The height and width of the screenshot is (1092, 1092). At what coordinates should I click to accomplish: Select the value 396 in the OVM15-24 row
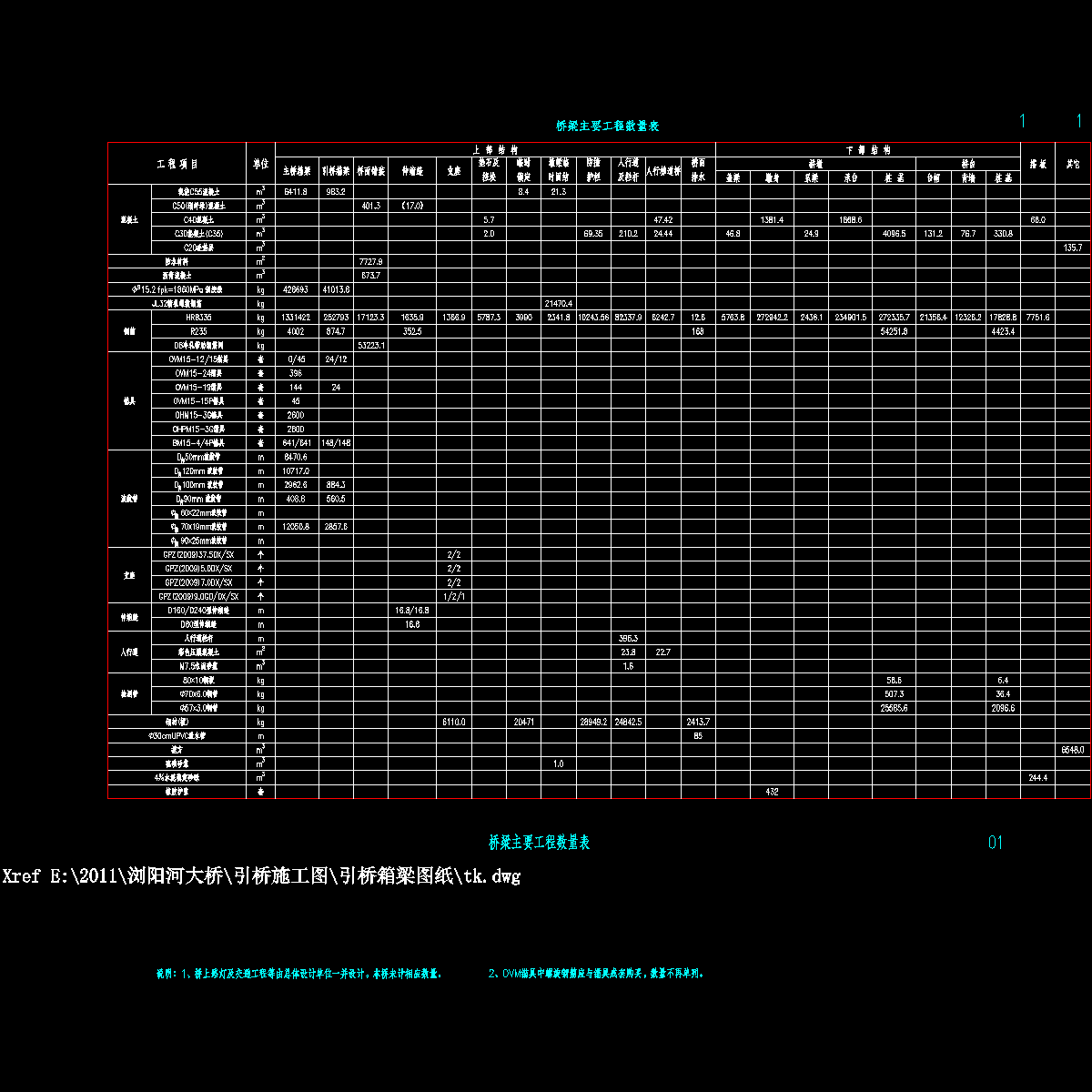pos(296,373)
